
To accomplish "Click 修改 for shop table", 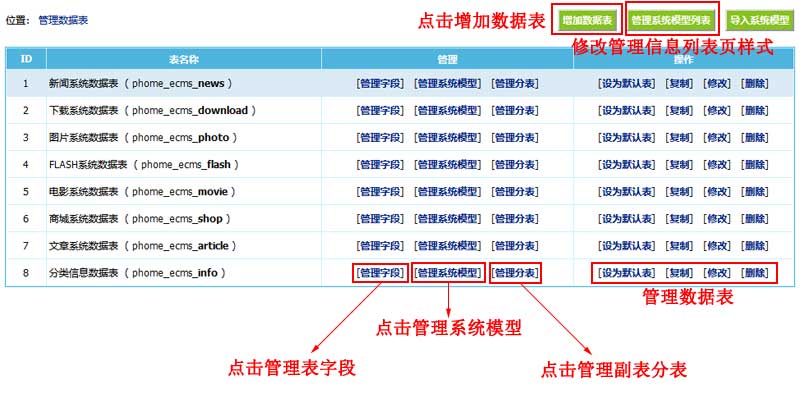I will (x=717, y=218).
